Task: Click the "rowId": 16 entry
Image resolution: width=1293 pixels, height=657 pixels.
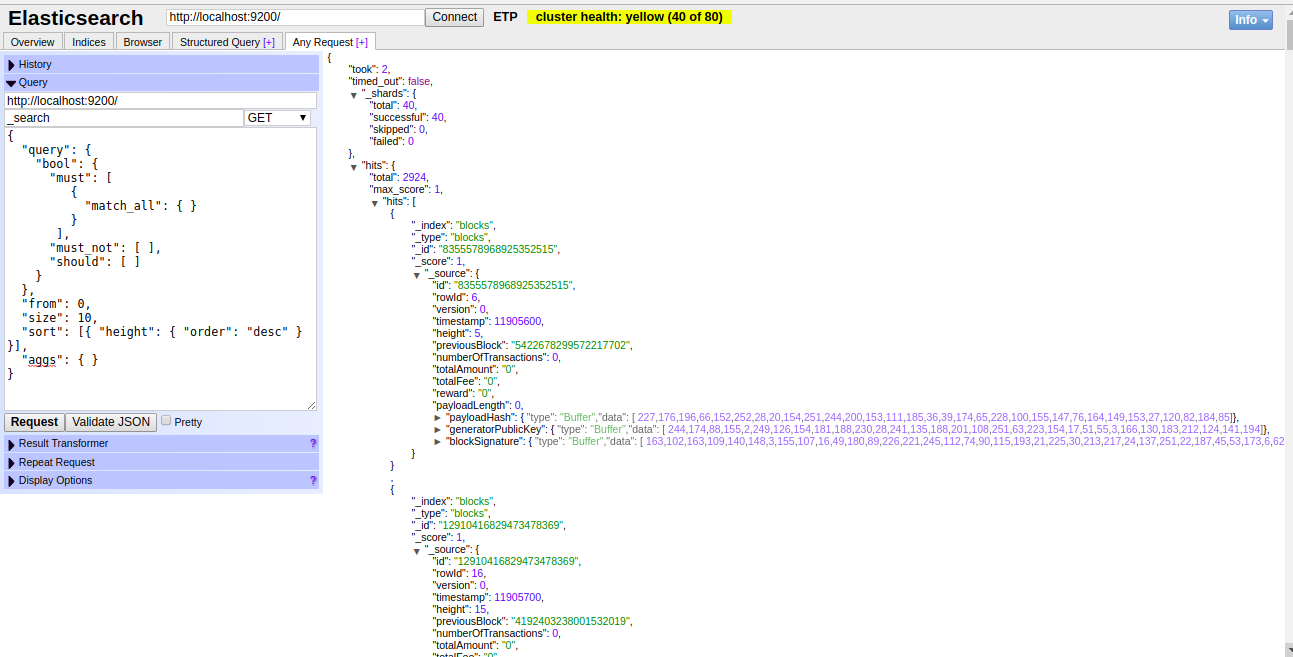Action: coord(460,573)
